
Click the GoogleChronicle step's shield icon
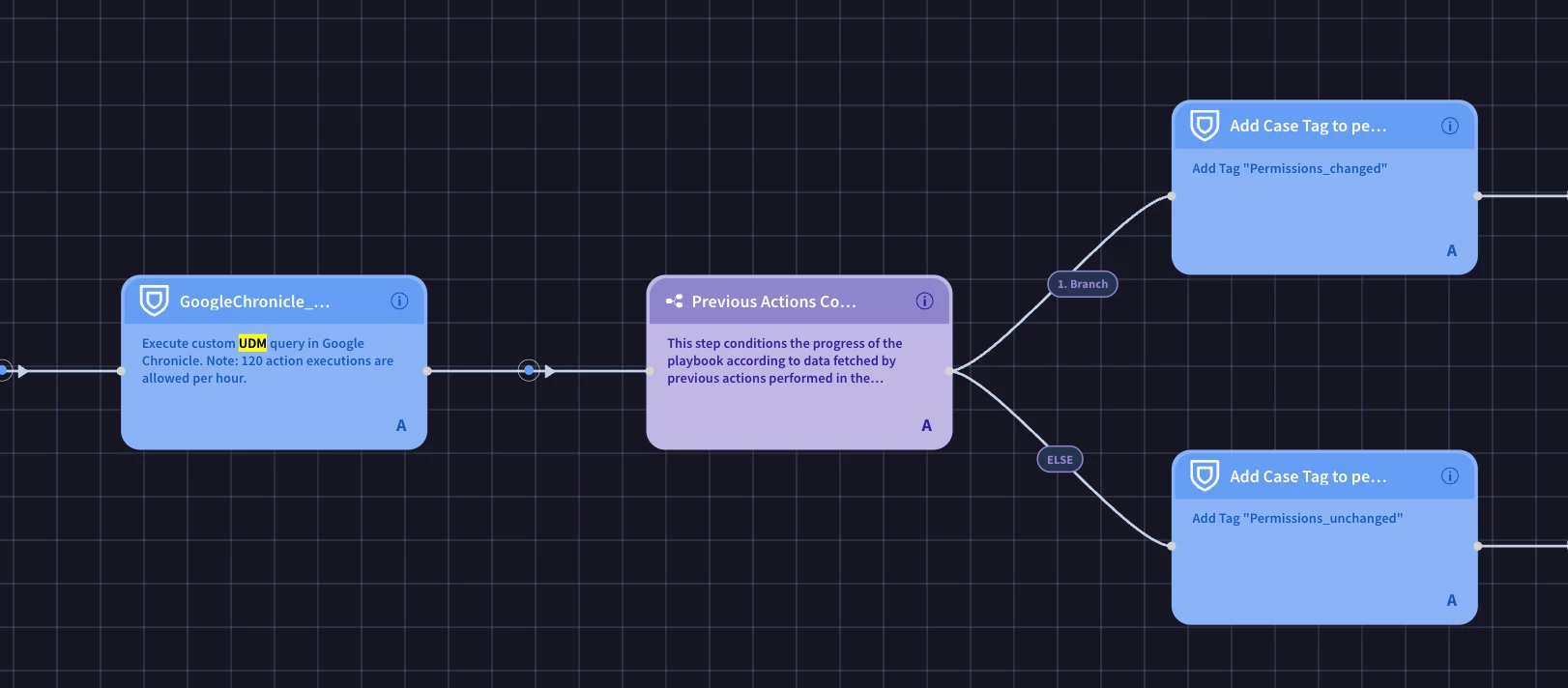tap(155, 301)
